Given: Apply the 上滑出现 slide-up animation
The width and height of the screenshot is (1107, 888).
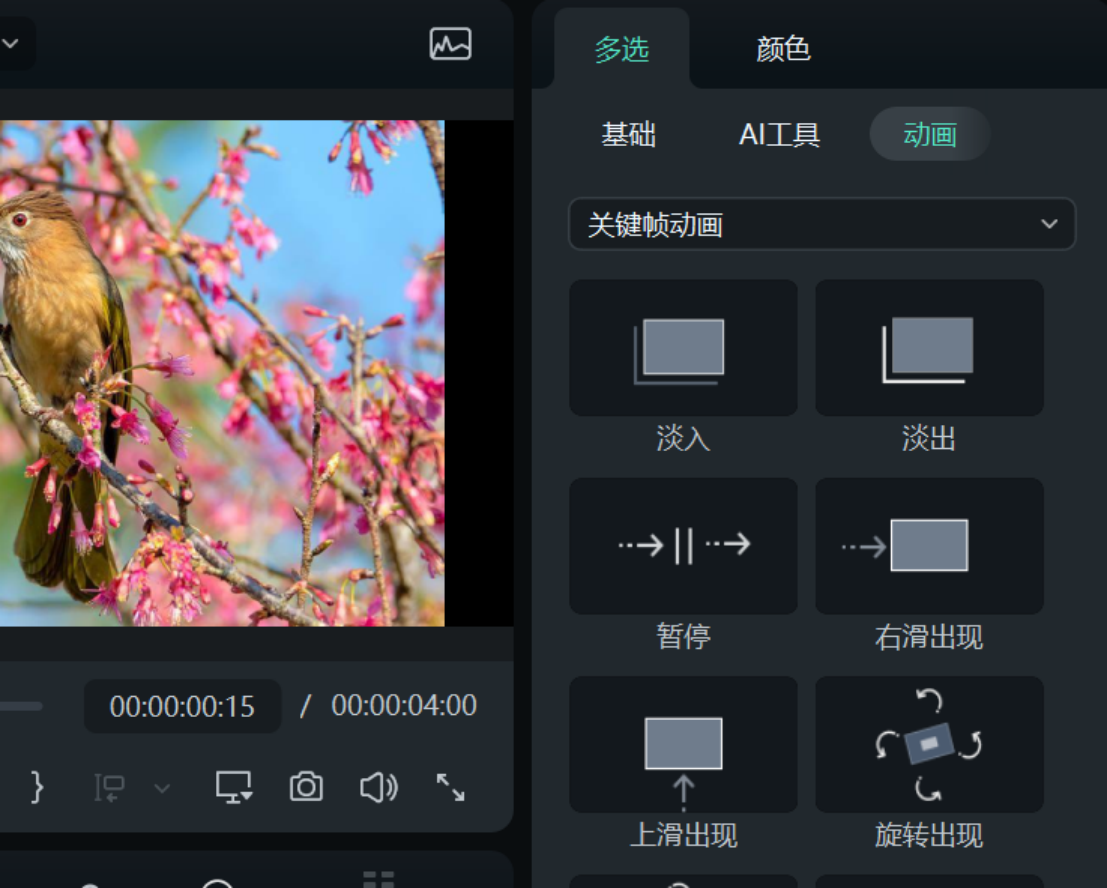Looking at the screenshot, I should pyautogui.click(x=683, y=744).
